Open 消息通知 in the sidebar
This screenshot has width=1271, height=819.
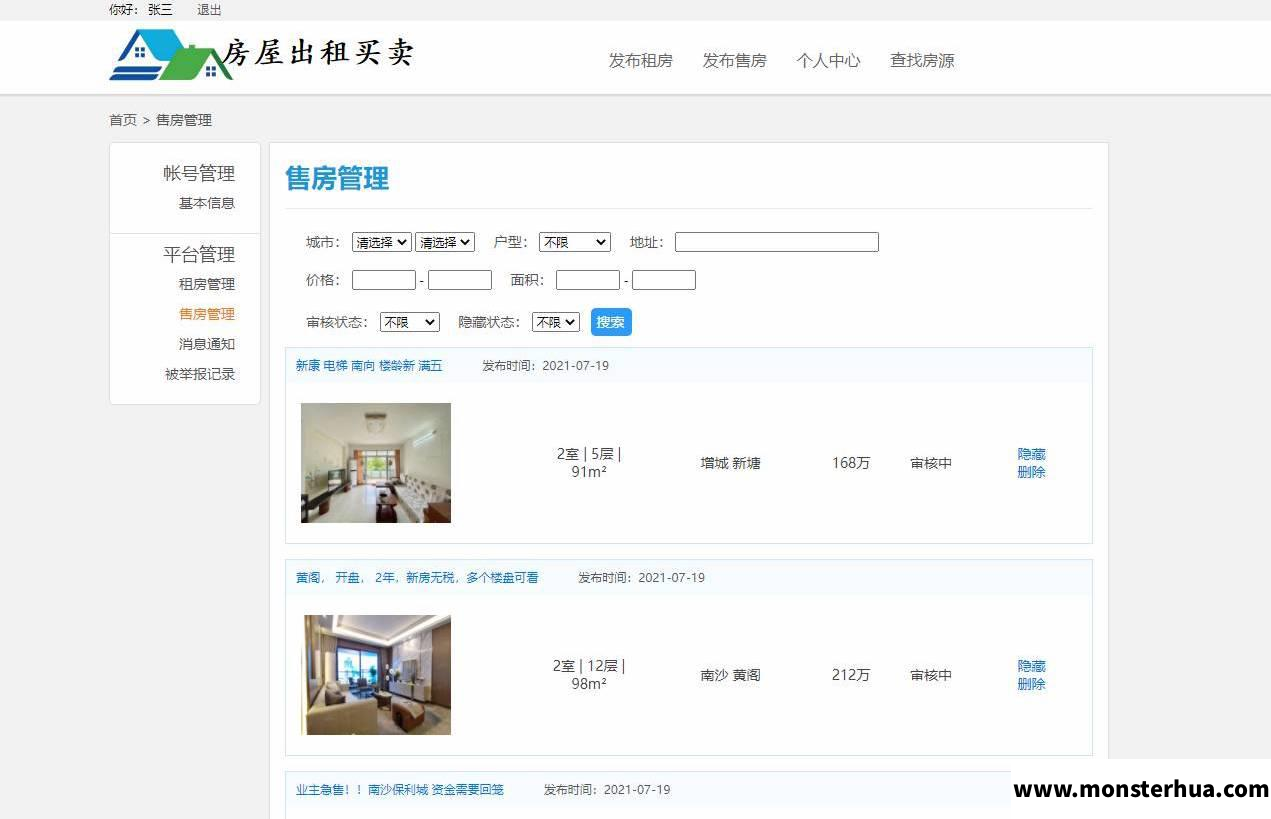[207, 344]
